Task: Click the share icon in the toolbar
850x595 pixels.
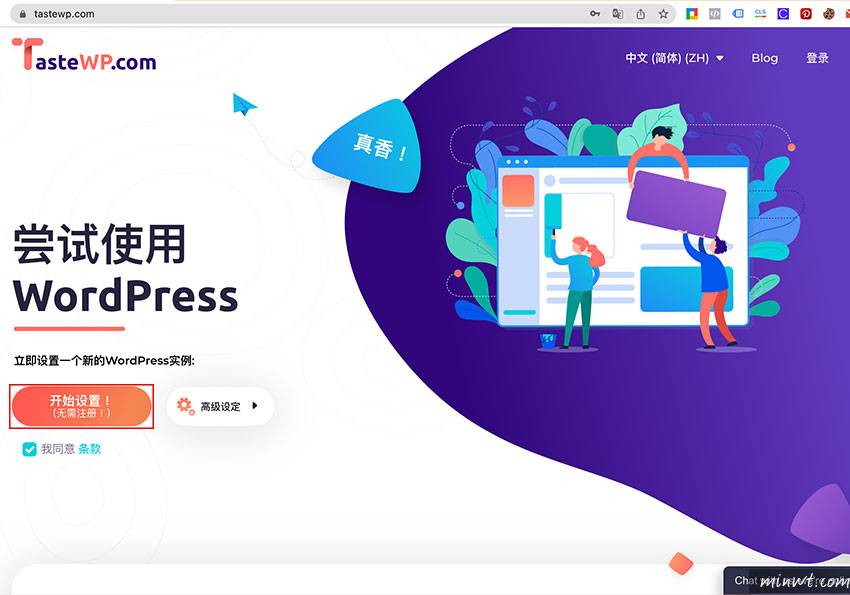Action: click(x=639, y=14)
